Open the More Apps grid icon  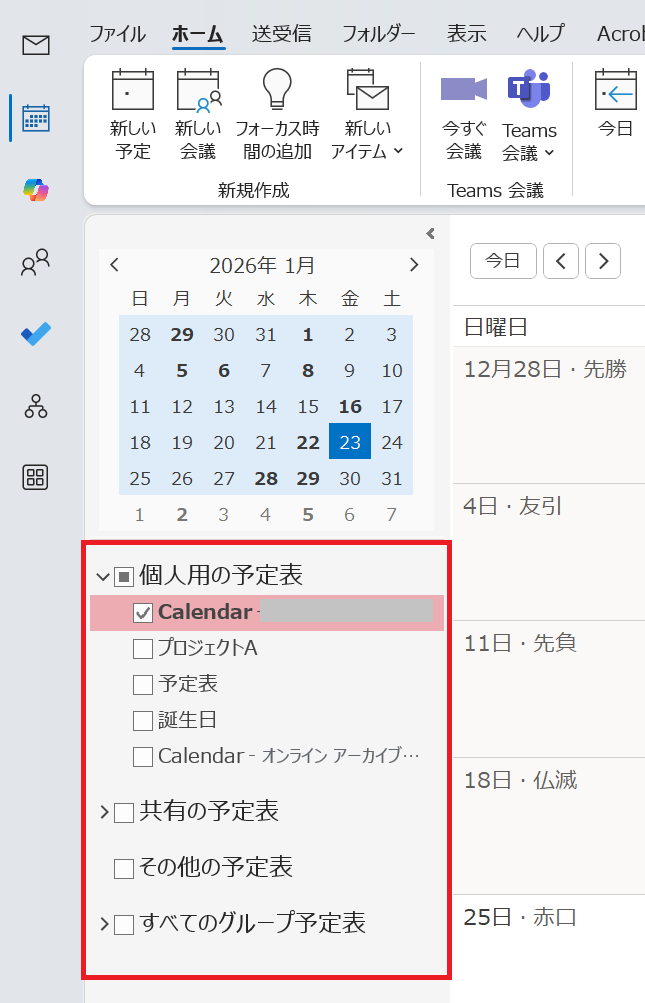[x=36, y=478]
